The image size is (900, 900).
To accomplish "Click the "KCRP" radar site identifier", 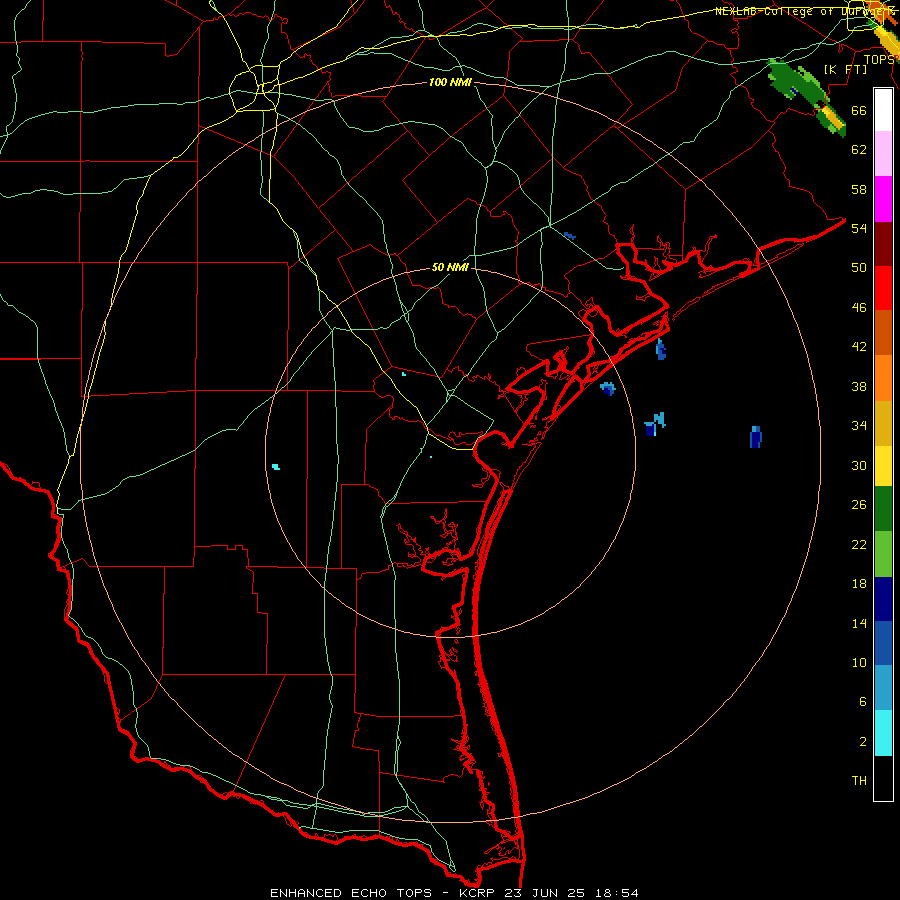I will point(478,893).
